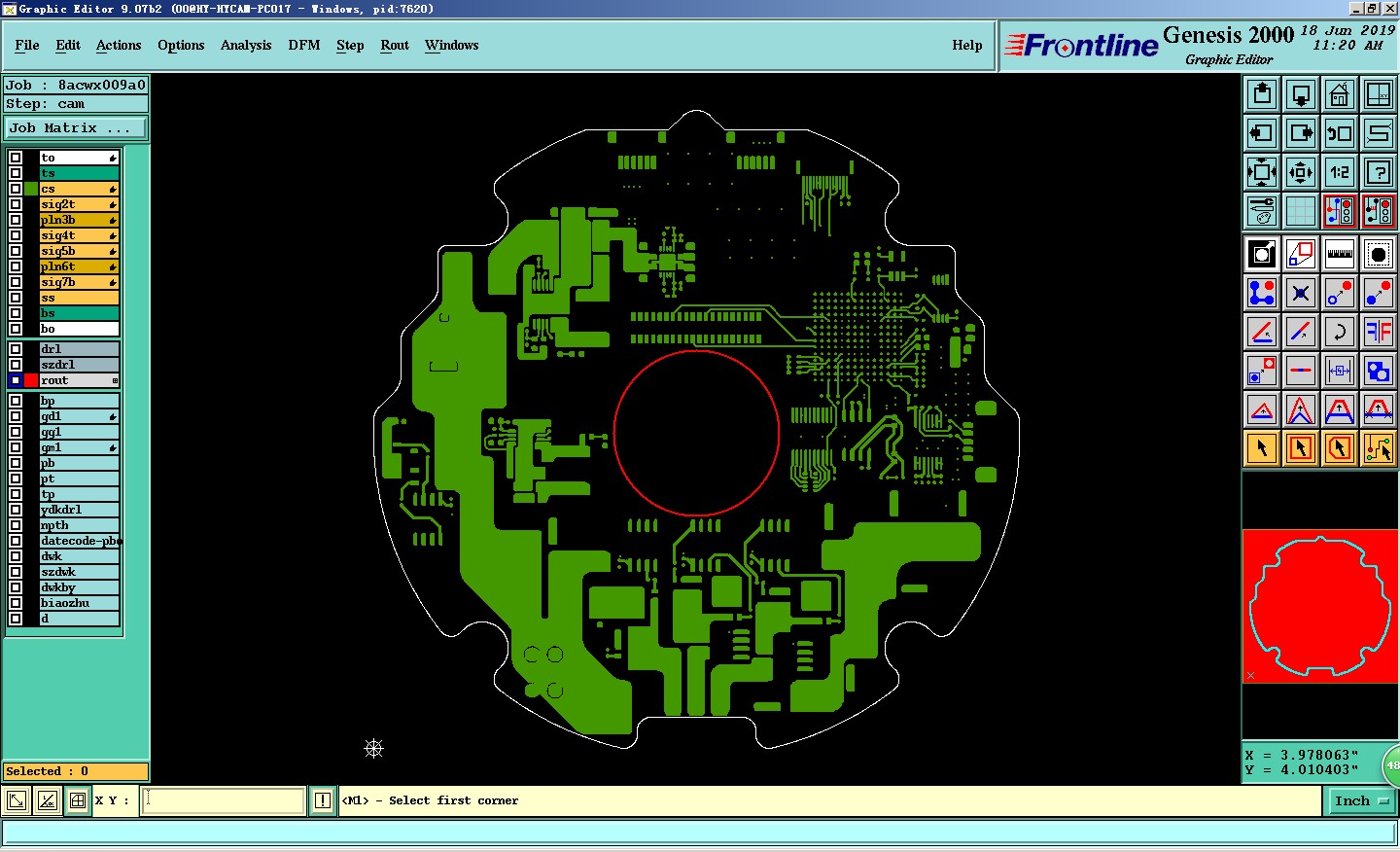The width and height of the screenshot is (1400, 852).
Task: Click the snap-to-grid hash icon near X Y
Action: tap(78, 800)
